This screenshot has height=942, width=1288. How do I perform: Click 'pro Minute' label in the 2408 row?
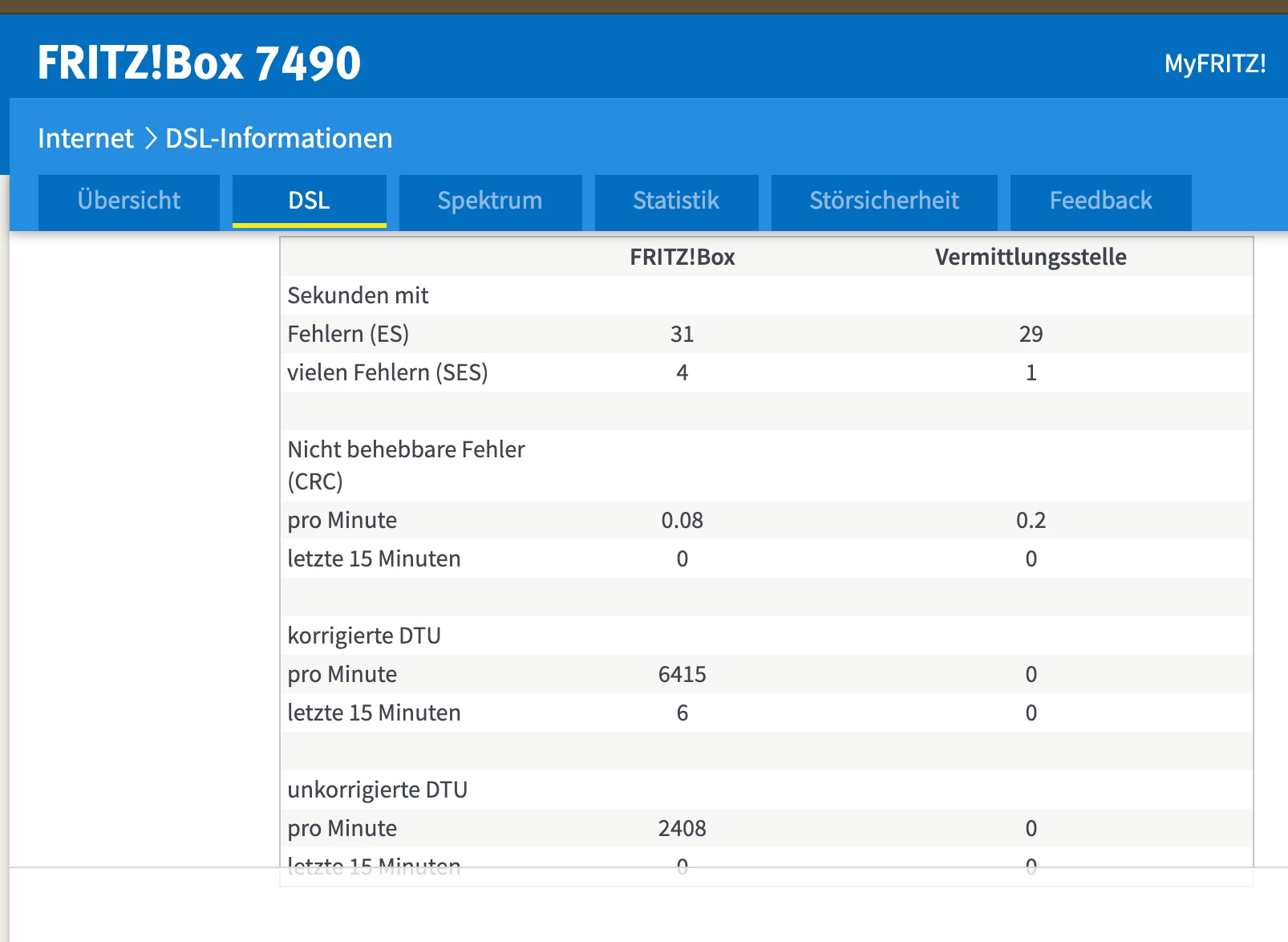[342, 828]
